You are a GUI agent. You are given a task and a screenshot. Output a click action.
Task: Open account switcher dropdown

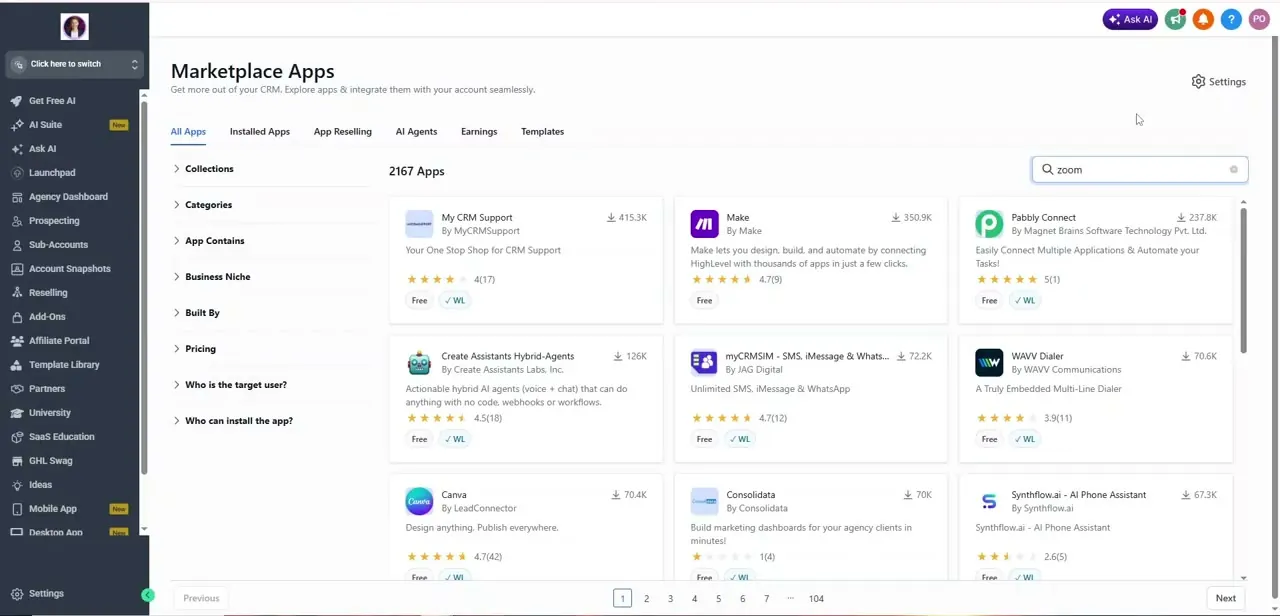[74, 64]
